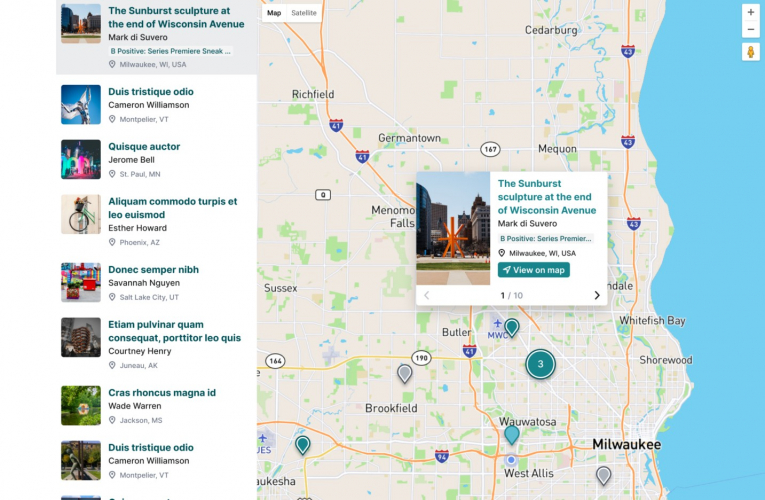This screenshot has width=765, height=500.
Task: Open the Sunburst sculpture list title
Action: (176, 17)
